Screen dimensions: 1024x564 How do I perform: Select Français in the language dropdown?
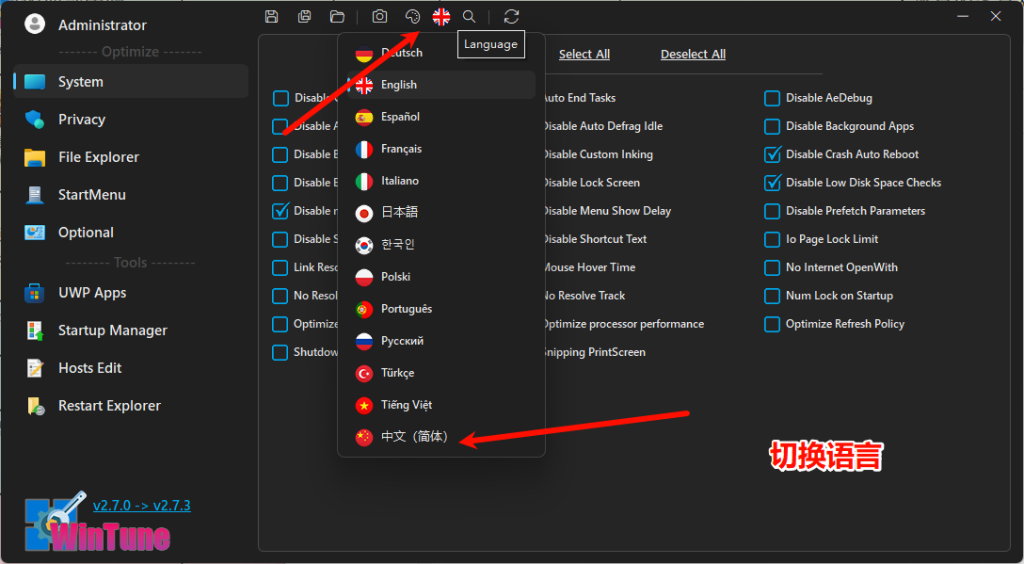click(x=401, y=149)
